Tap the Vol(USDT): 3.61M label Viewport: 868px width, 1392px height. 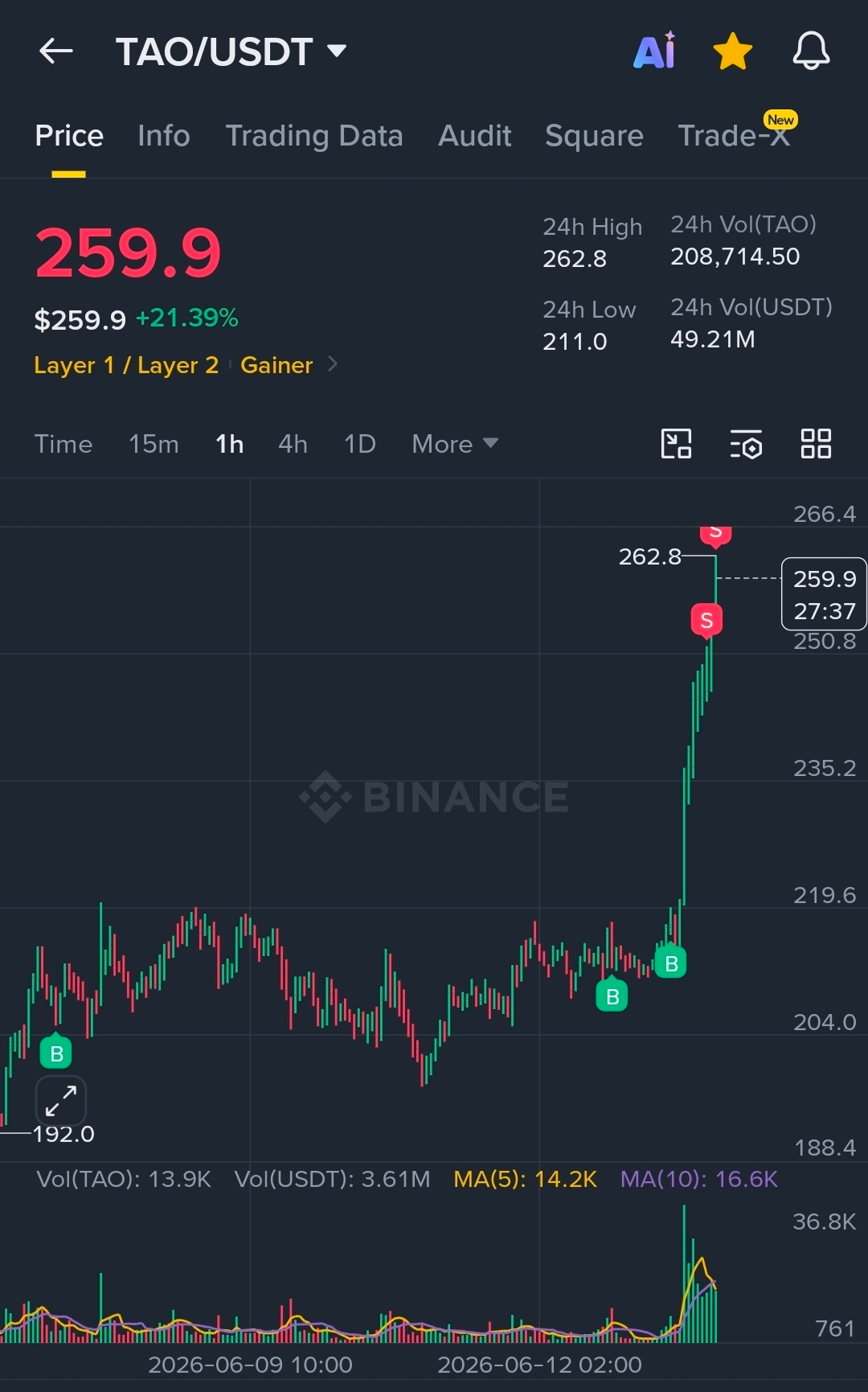[x=332, y=1179]
